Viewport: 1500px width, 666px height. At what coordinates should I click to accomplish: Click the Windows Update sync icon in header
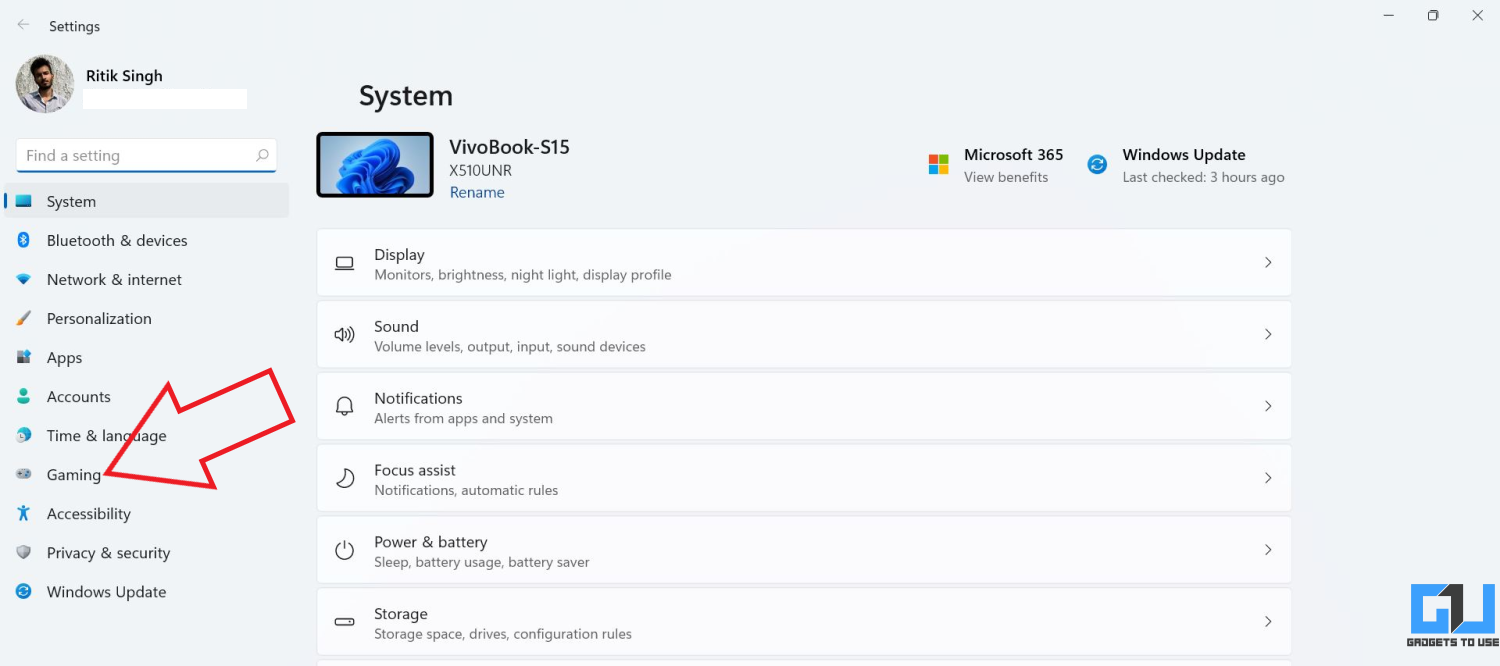[x=1097, y=164]
